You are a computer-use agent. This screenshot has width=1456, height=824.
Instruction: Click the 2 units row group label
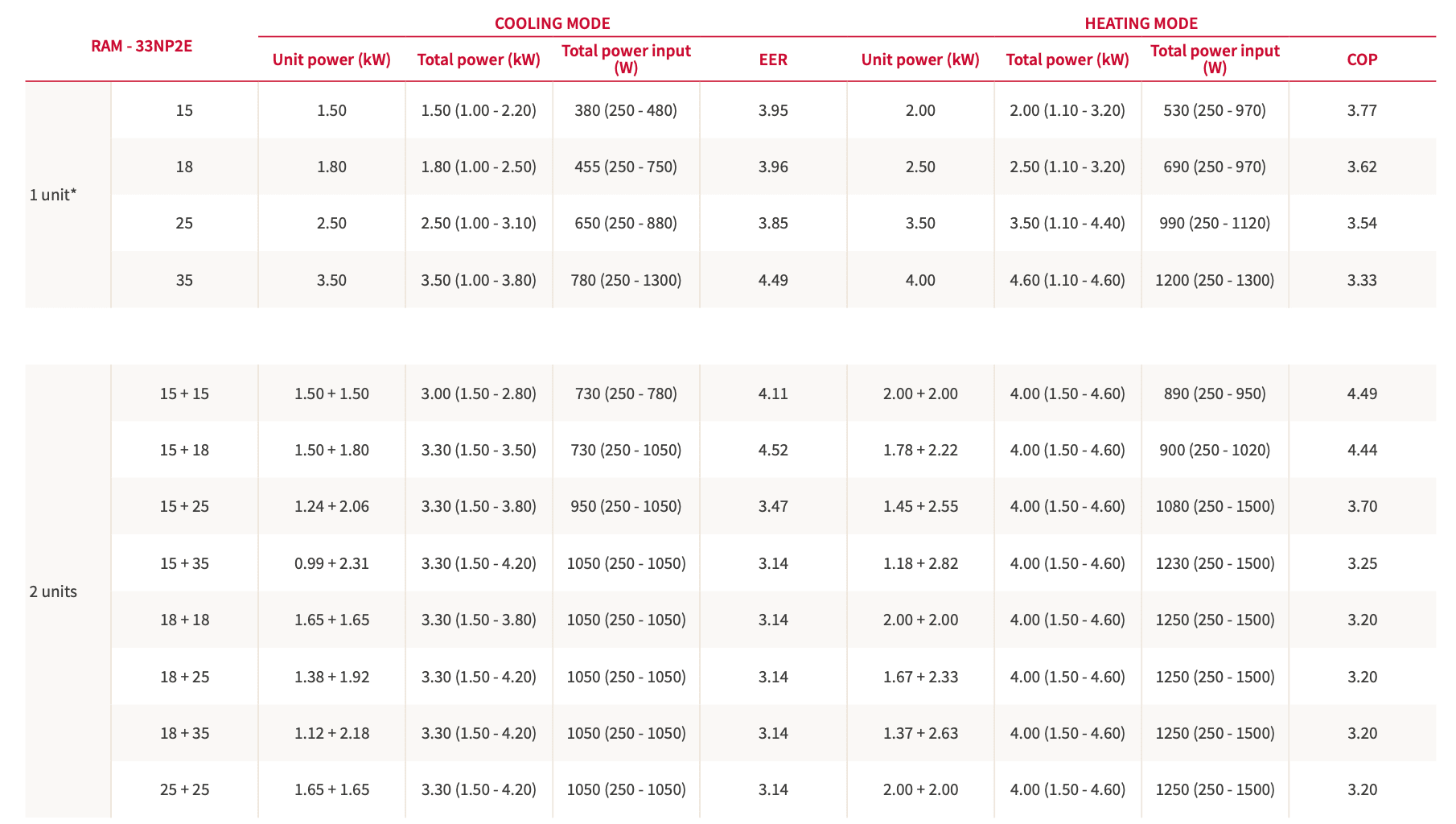pos(53,591)
